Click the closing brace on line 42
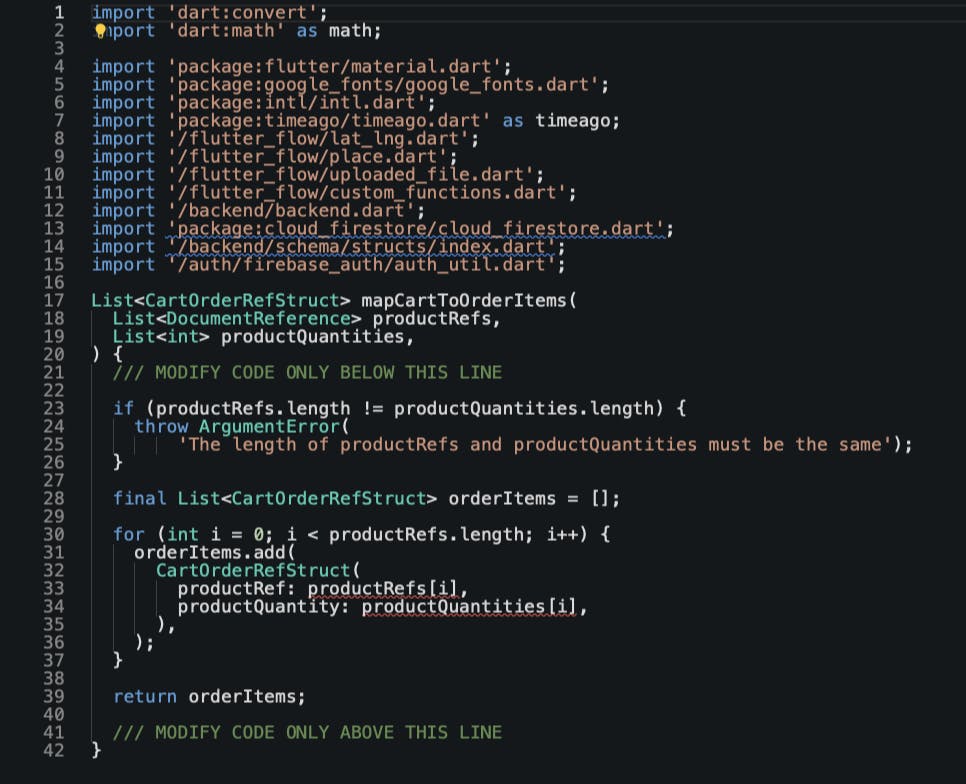Viewport: 966px width, 784px height. (96, 750)
